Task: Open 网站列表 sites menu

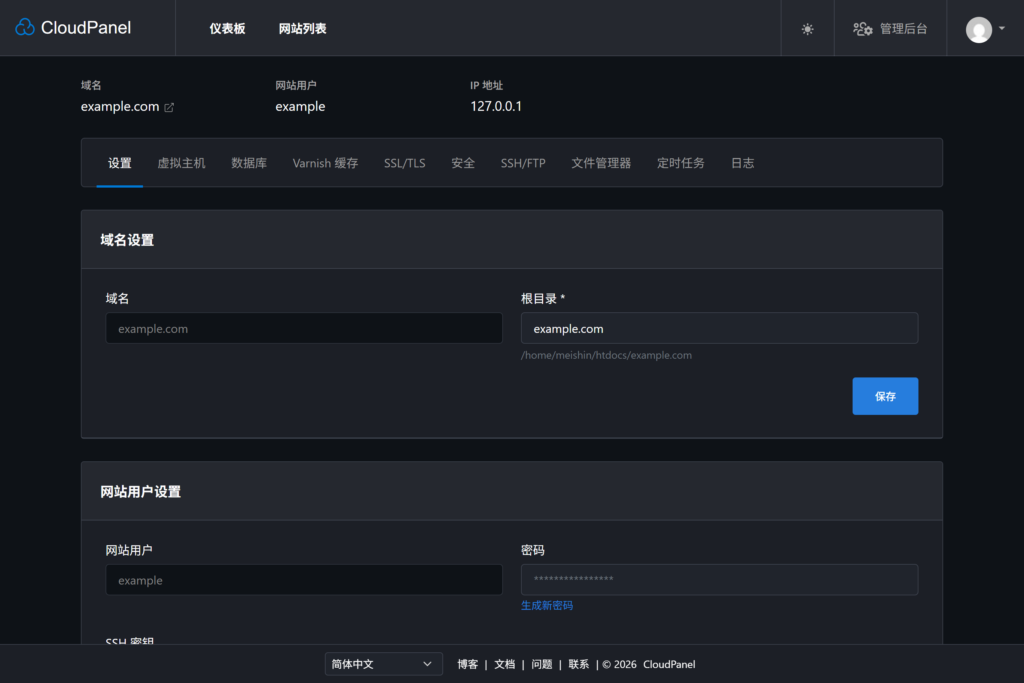Action: [302, 29]
